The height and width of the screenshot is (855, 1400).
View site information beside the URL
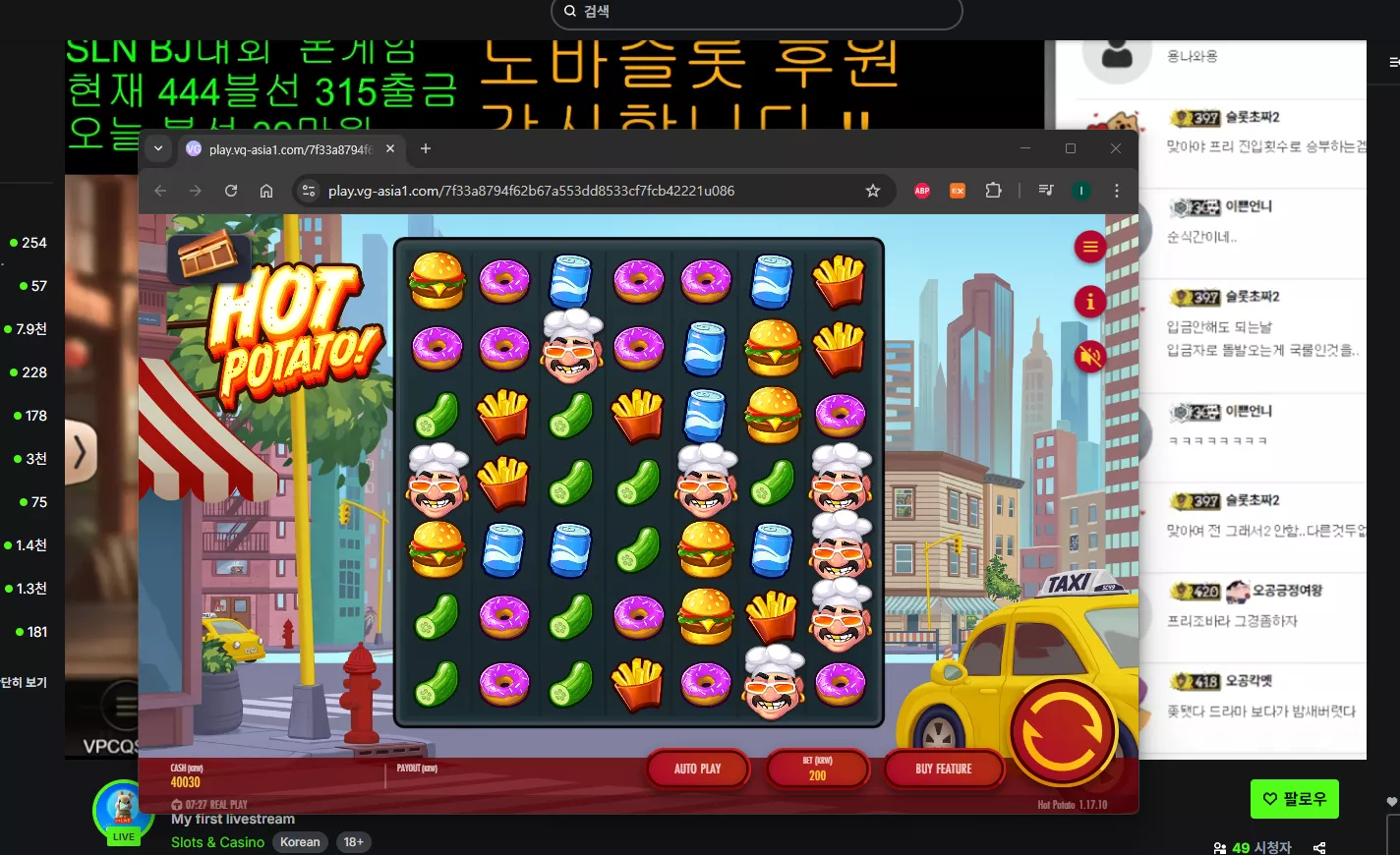coord(309,191)
